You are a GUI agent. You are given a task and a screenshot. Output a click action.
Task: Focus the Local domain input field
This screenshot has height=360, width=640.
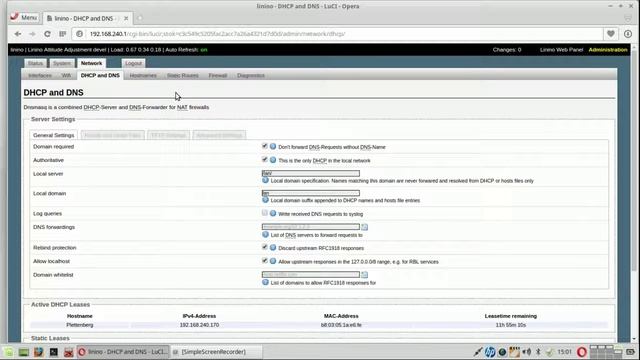pyautogui.click(x=311, y=193)
